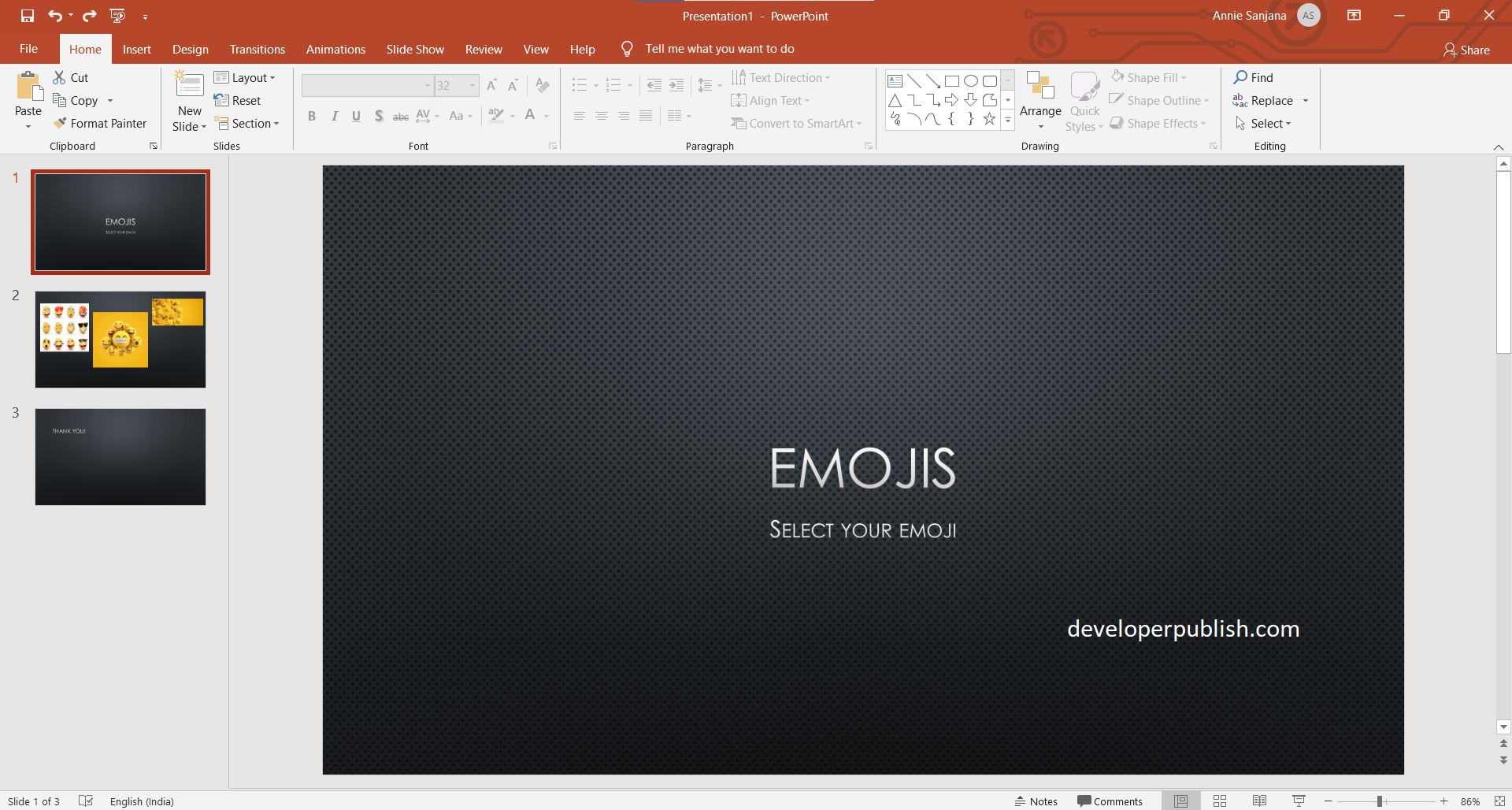Toggle Underline formatting
This screenshot has height=810, width=1512.
coord(356,116)
